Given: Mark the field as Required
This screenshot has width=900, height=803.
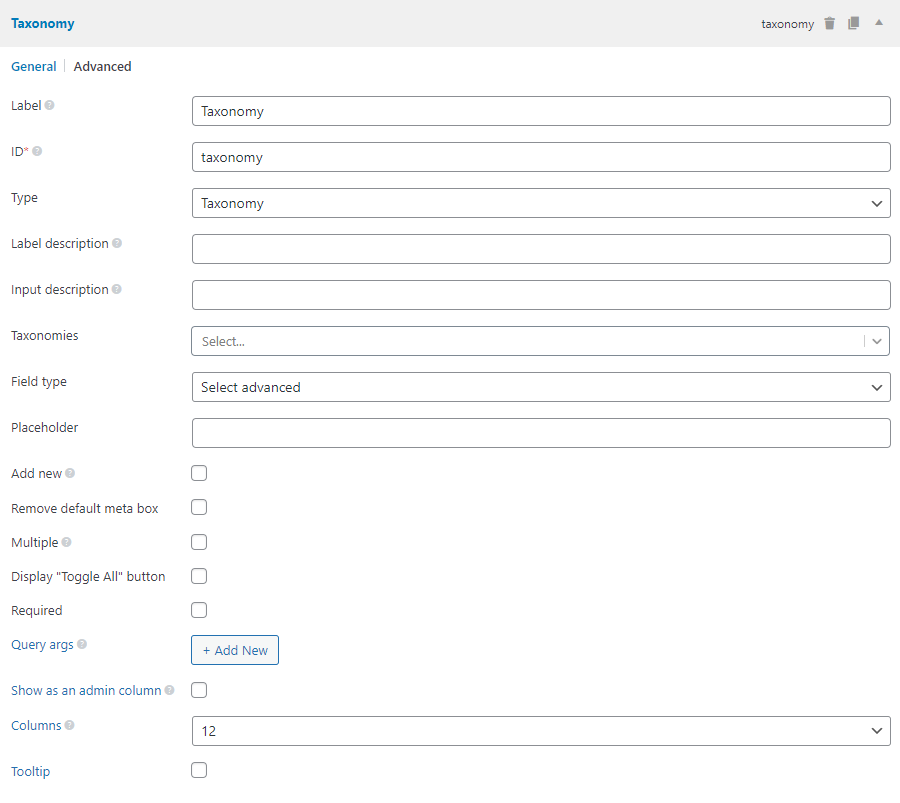Looking at the screenshot, I should pos(199,610).
